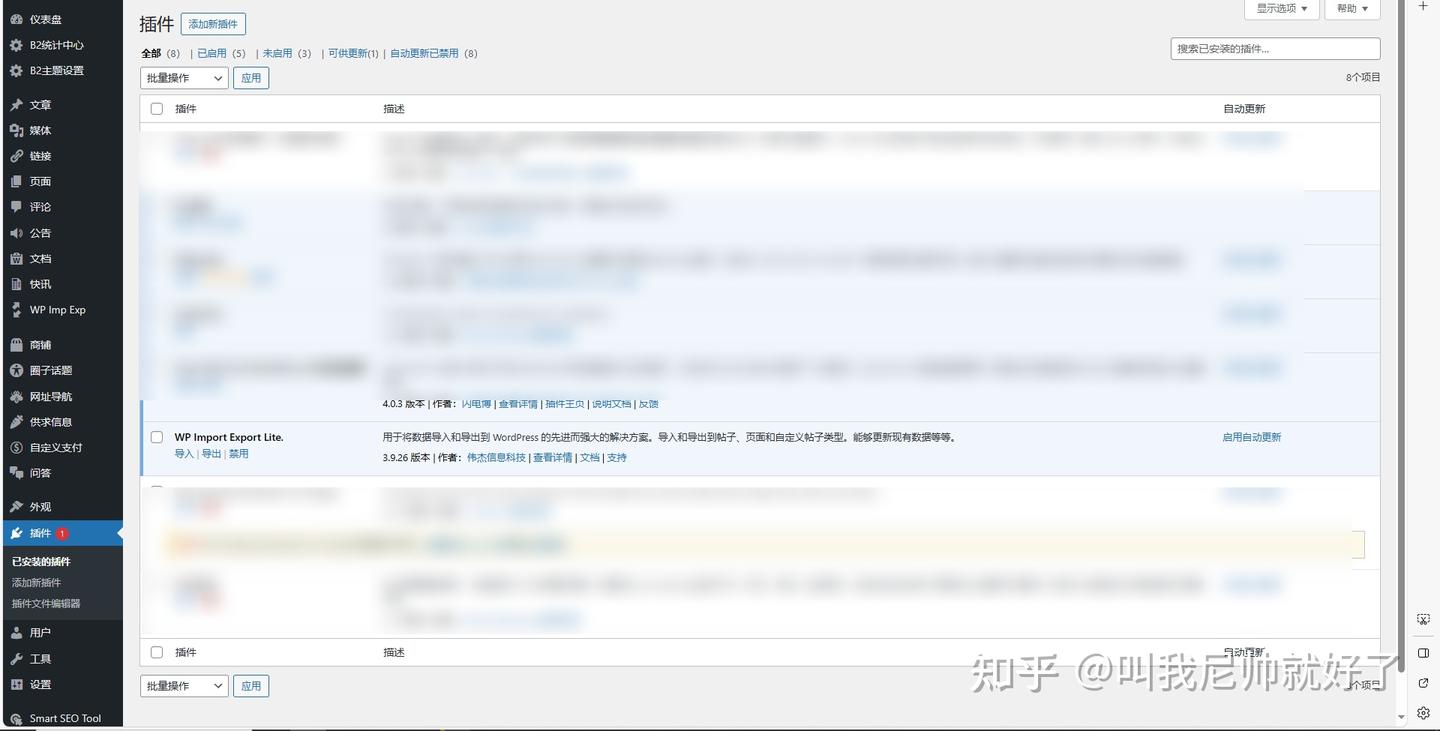Open the 仪表盘 dashboard icon
Image resolution: width=1440 pixels, height=731 pixels.
click(16, 18)
